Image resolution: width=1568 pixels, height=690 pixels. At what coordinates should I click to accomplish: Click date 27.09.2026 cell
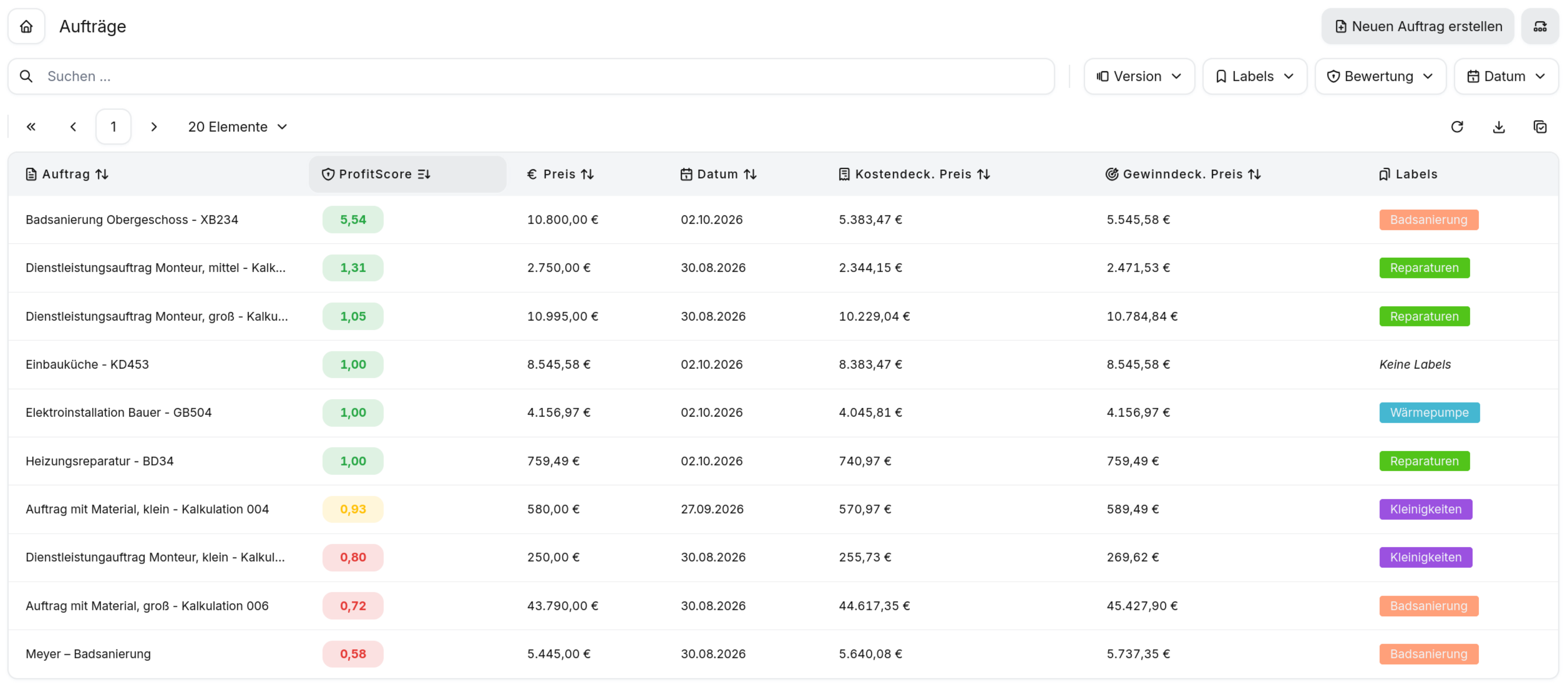712,509
